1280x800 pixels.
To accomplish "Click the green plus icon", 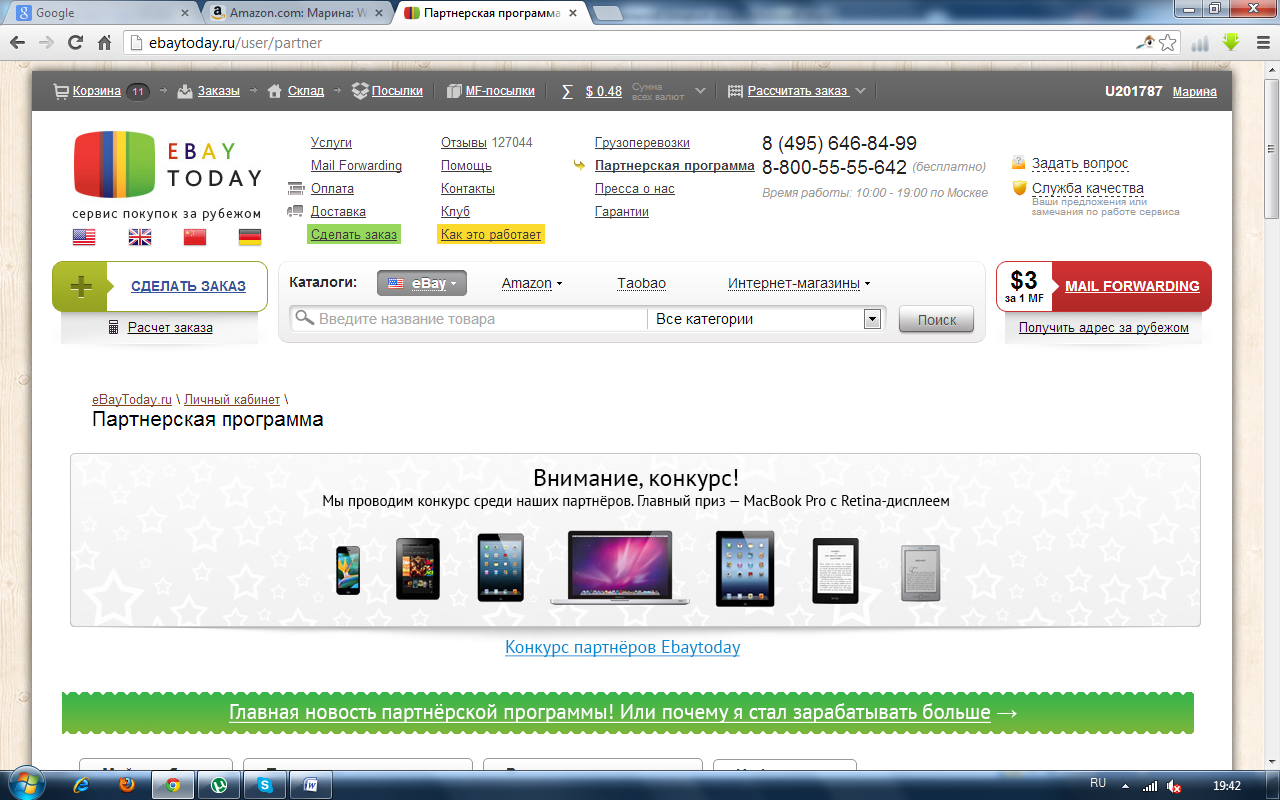I will click(80, 287).
